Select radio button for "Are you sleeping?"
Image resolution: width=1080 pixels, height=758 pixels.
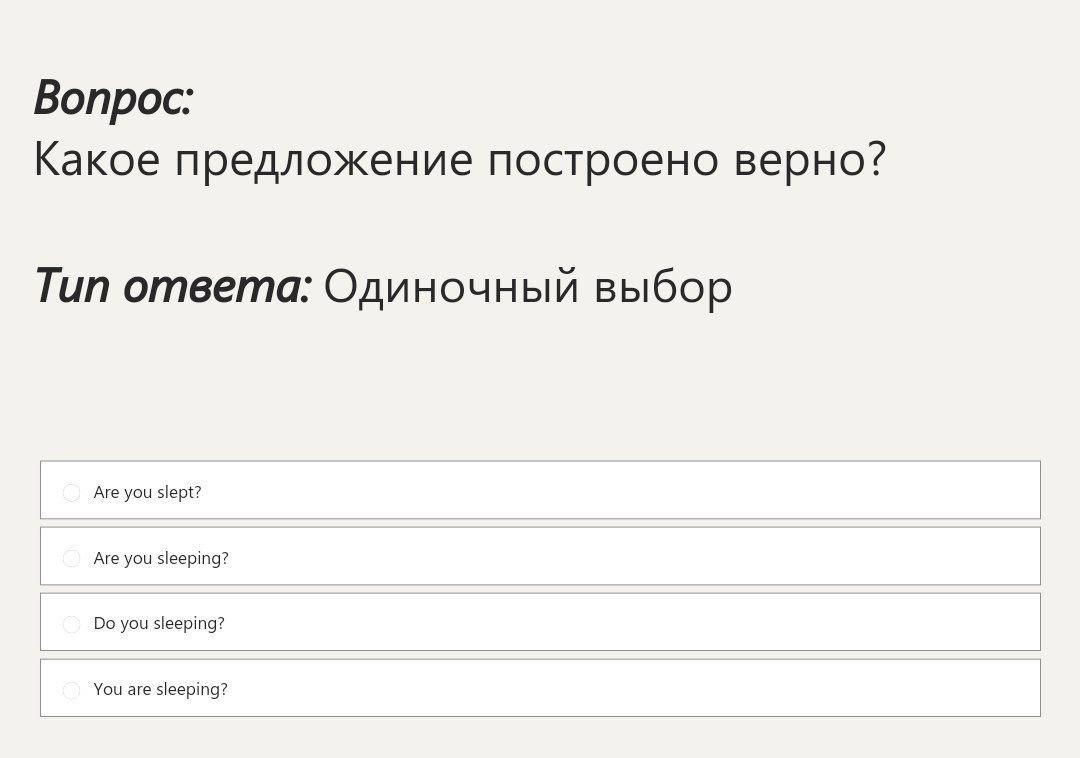coord(71,558)
